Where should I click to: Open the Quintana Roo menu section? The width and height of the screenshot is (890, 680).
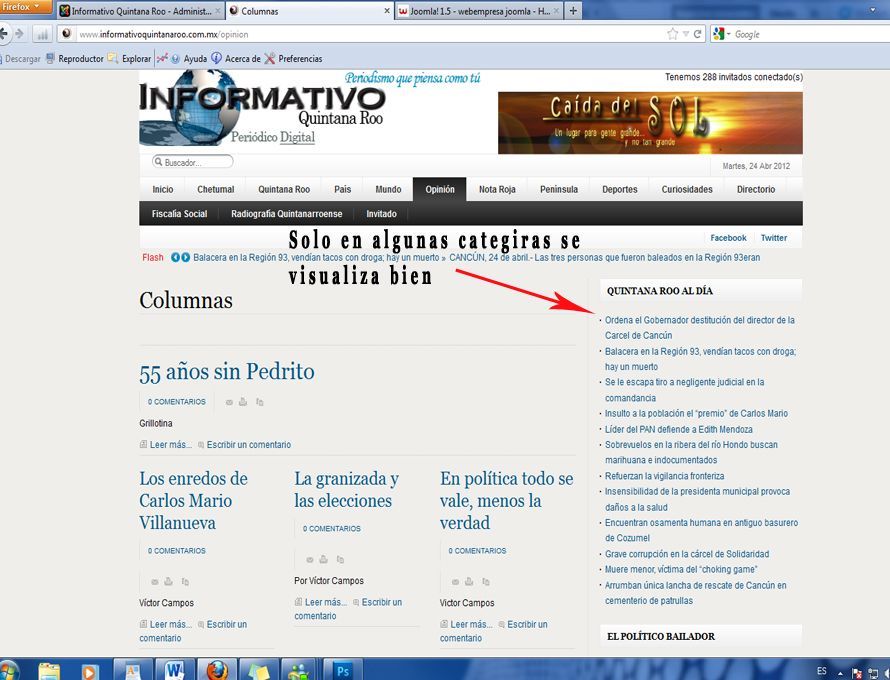[284, 189]
